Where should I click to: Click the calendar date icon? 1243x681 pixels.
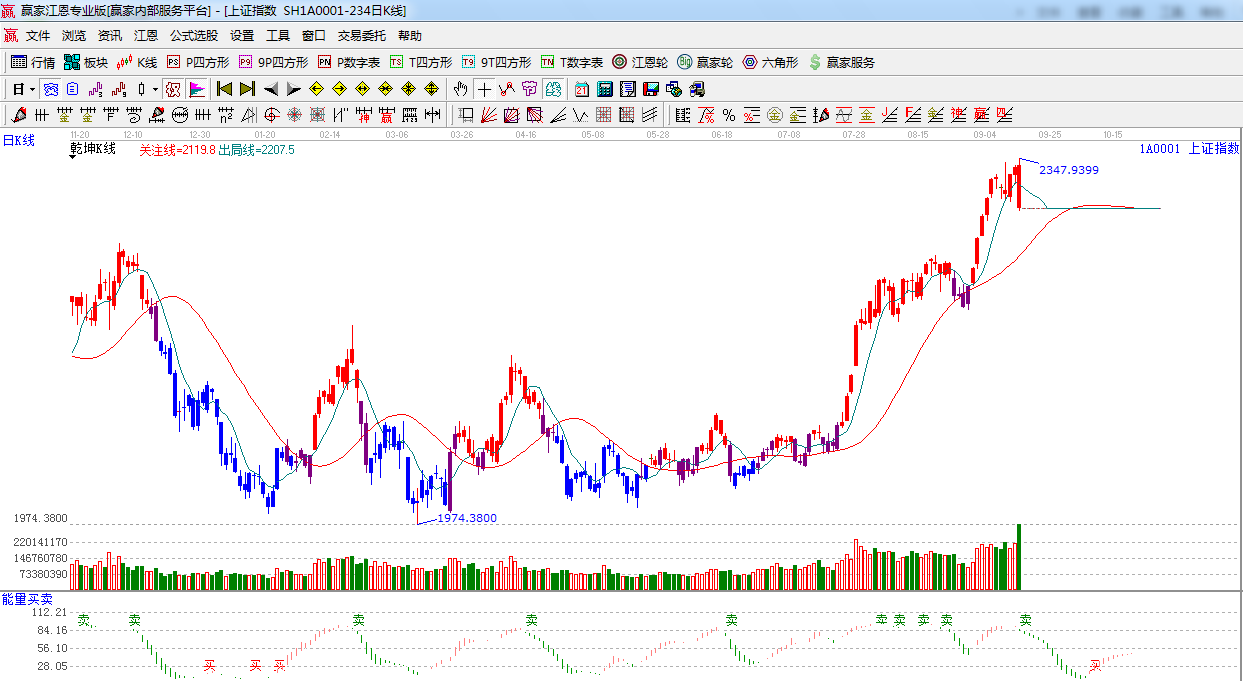click(x=582, y=89)
